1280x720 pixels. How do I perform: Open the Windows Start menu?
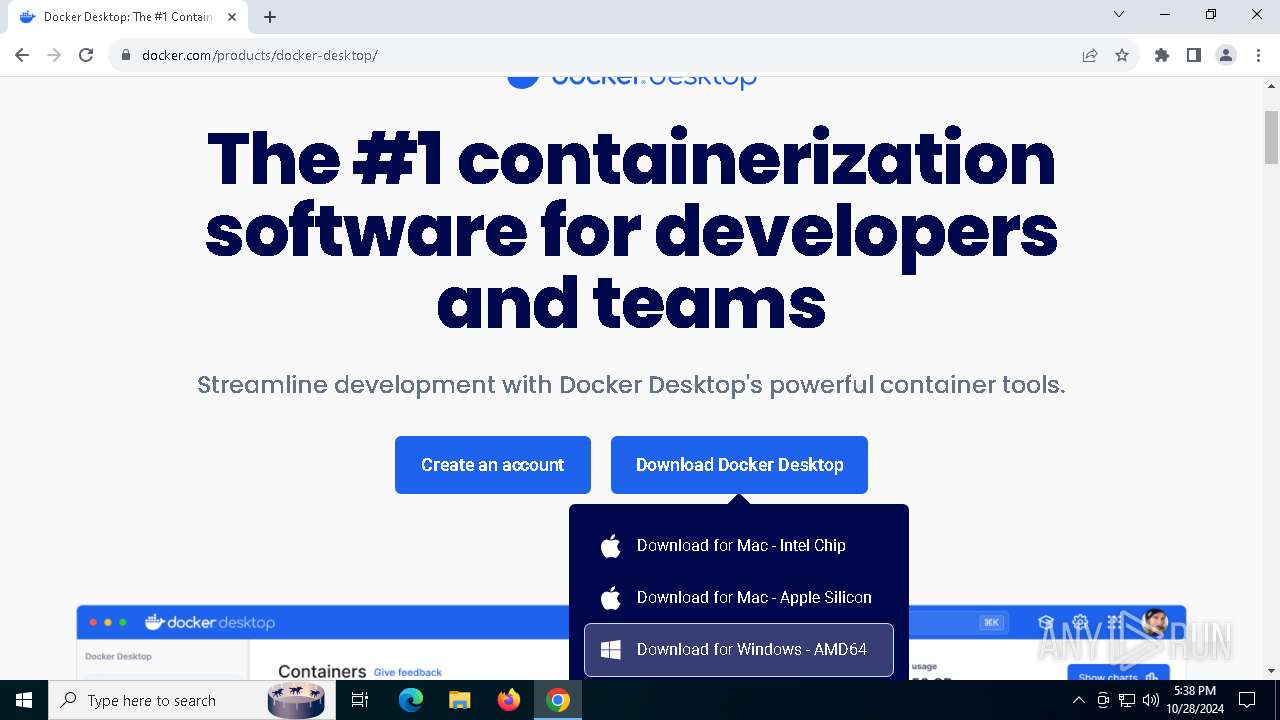click(24, 700)
